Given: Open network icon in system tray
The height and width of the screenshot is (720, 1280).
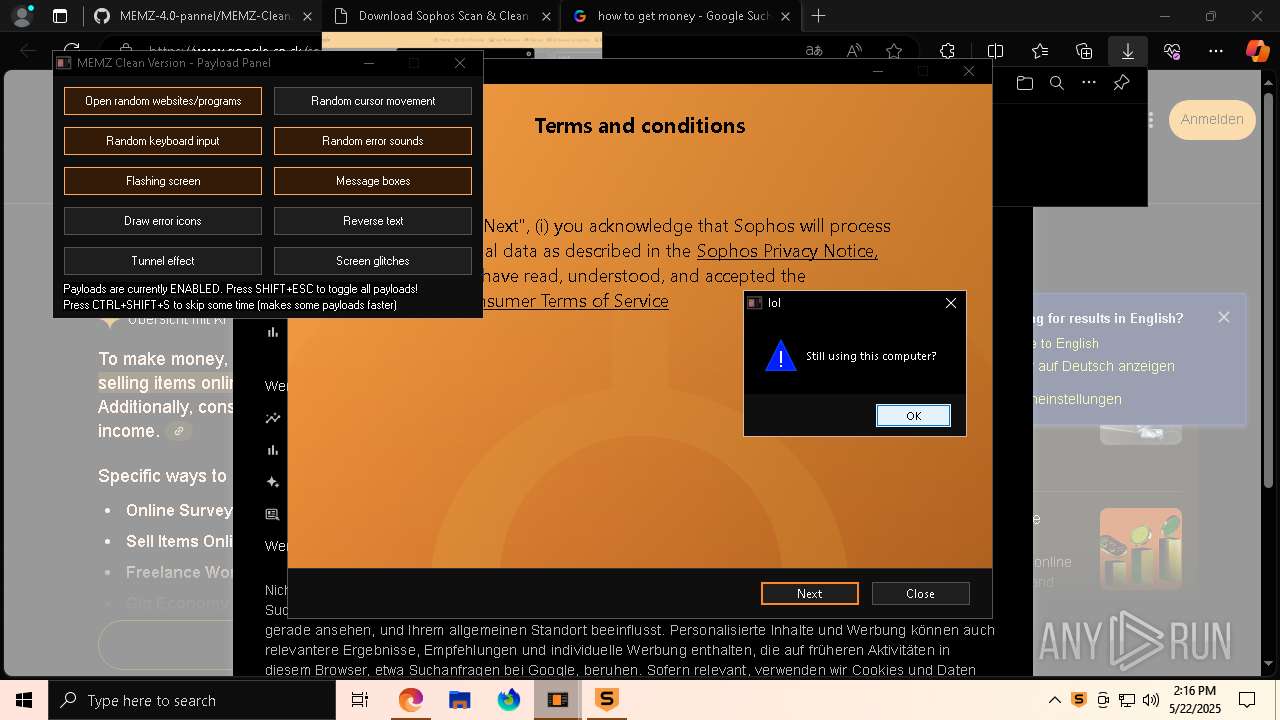Looking at the screenshot, I should (1127, 700).
